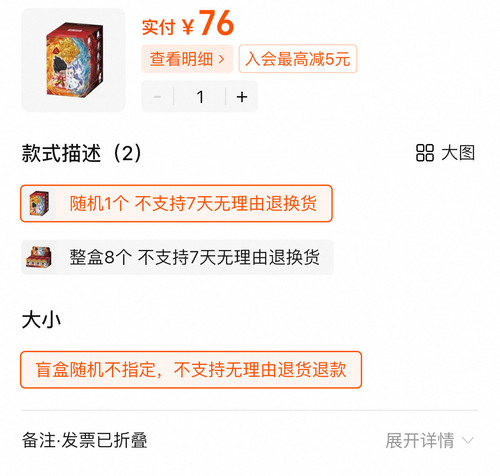Click the quantity number field showing 1

pyautogui.click(x=200, y=97)
